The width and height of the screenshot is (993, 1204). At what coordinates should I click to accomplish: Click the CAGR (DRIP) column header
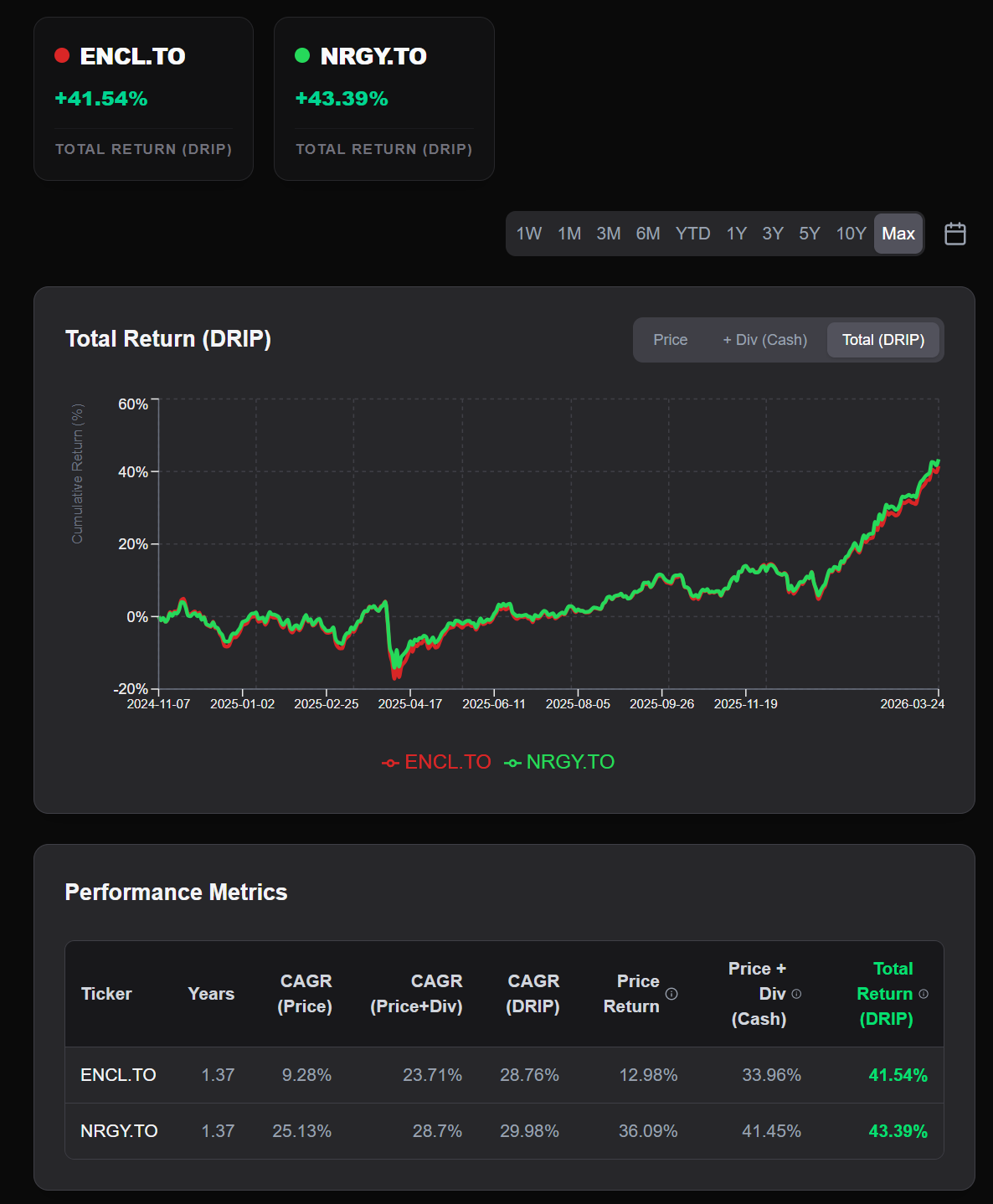[x=533, y=994]
